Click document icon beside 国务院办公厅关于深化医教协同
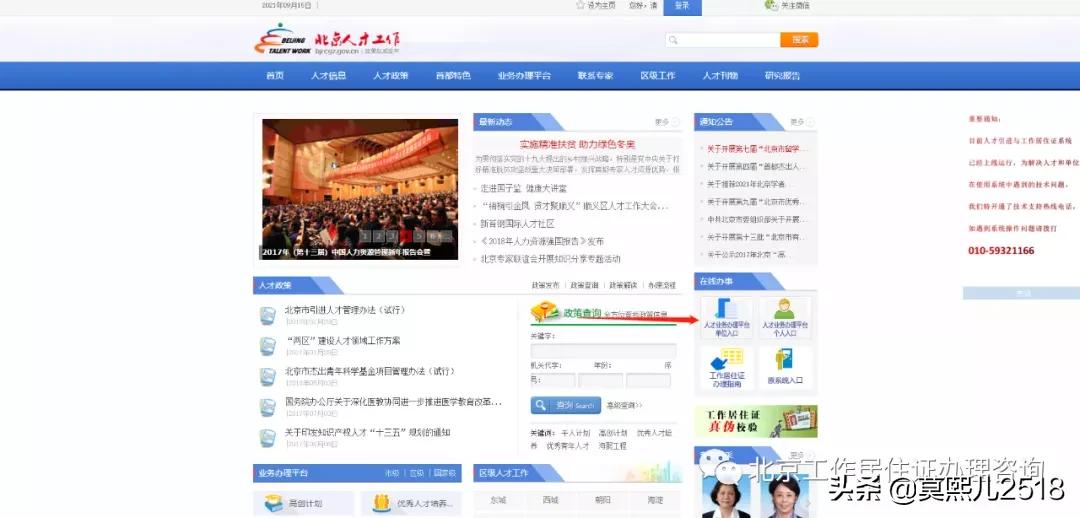This screenshot has height=518, width=1080. (267, 407)
